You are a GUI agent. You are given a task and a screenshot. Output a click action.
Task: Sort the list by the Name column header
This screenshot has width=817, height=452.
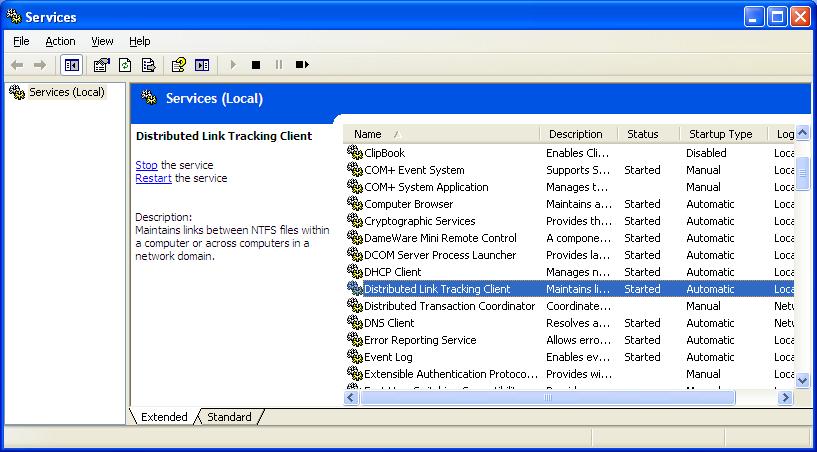(441, 134)
